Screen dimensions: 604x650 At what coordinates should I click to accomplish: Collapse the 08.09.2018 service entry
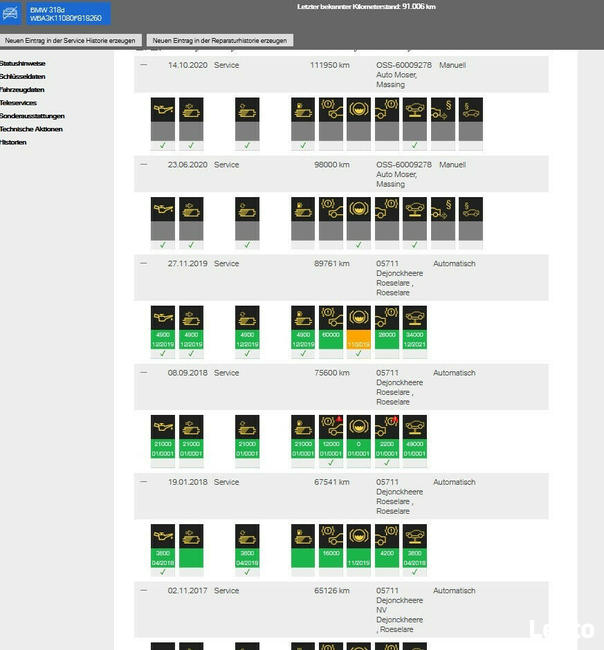tap(143, 373)
